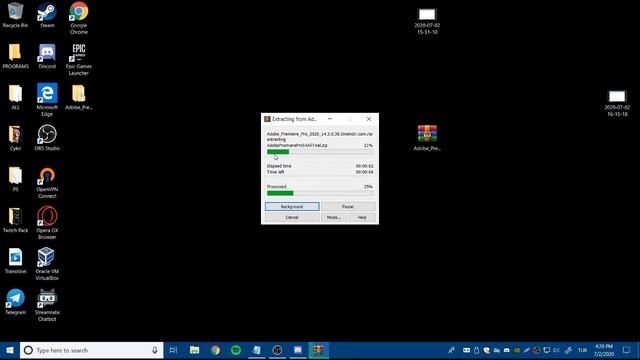The height and width of the screenshot is (360, 640).
Task: Select the Oracle VM VirtualBox shortcut
Action: pyautogui.click(x=47, y=264)
